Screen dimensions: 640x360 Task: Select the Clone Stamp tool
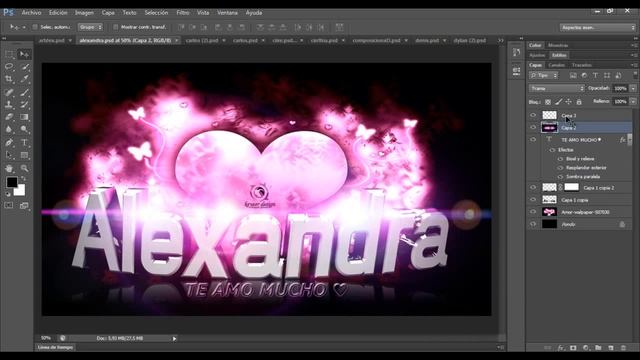tap(9, 104)
